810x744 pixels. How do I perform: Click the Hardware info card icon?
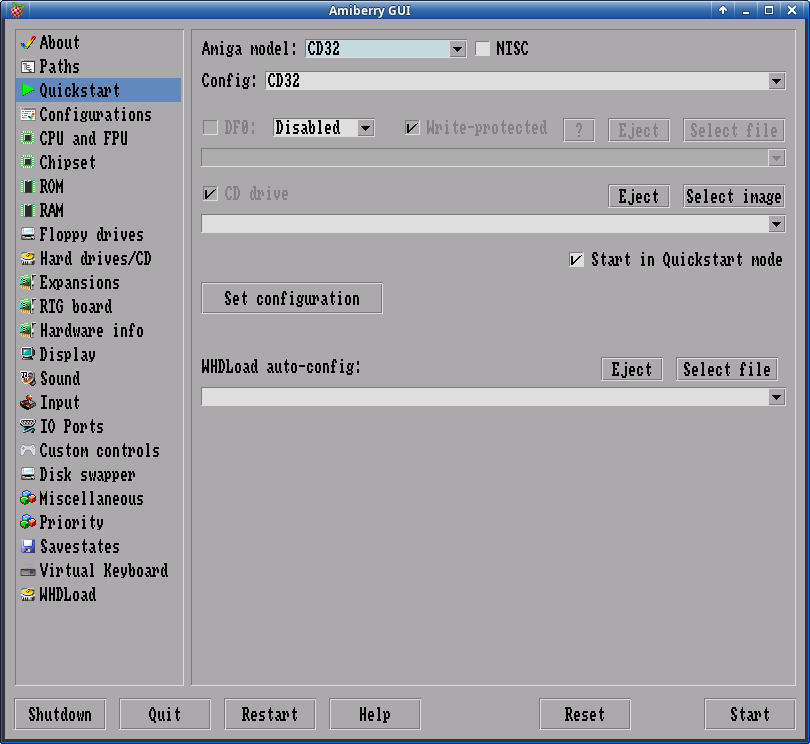click(27, 330)
